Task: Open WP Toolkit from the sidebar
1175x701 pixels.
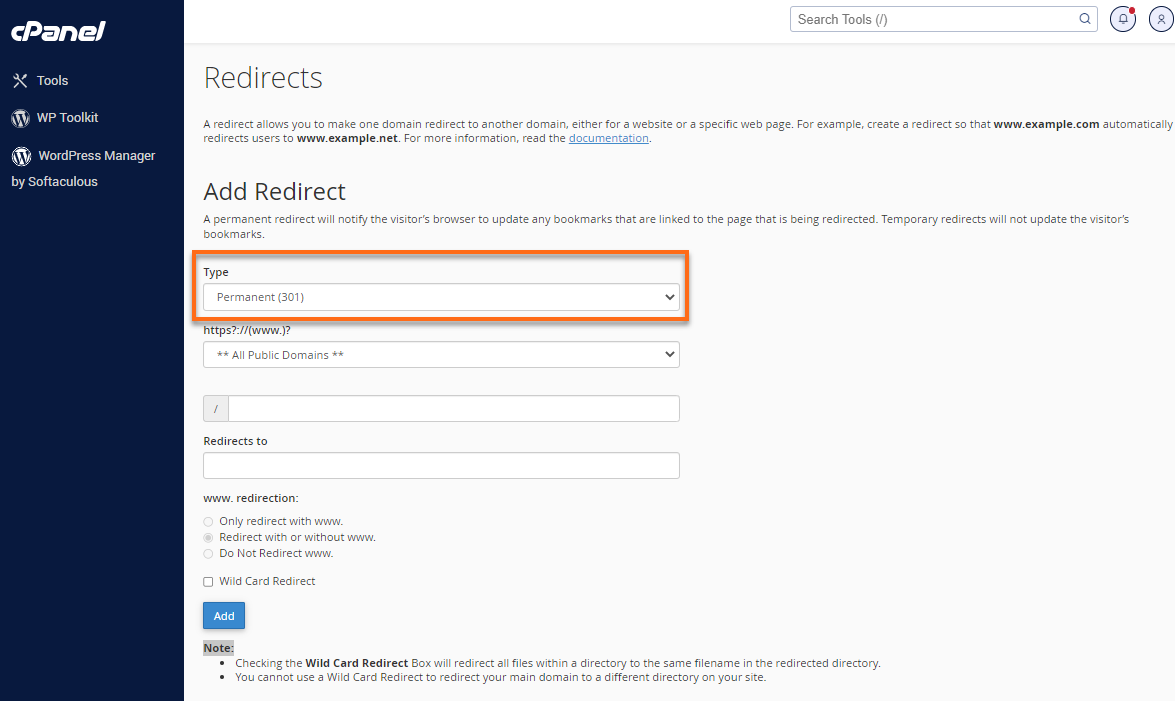Action: pyautogui.click(x=68, y=117)
